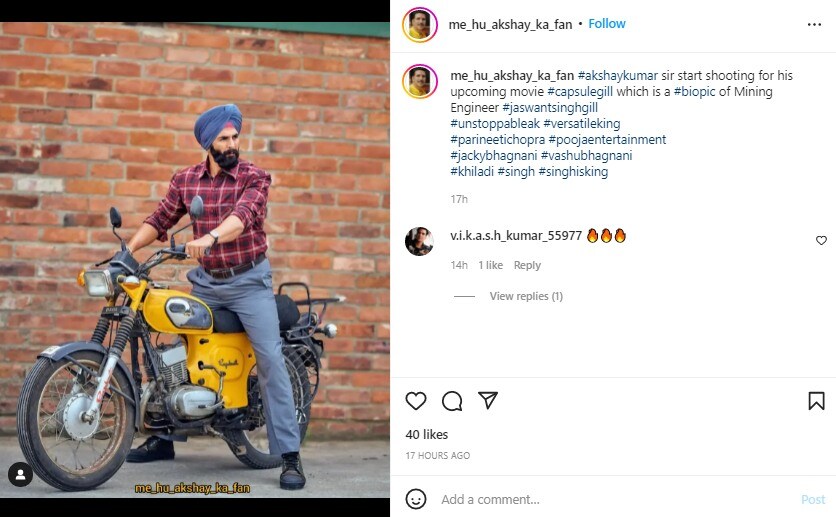
Task: View tagged people icon on photo
Action: point(20,474)
